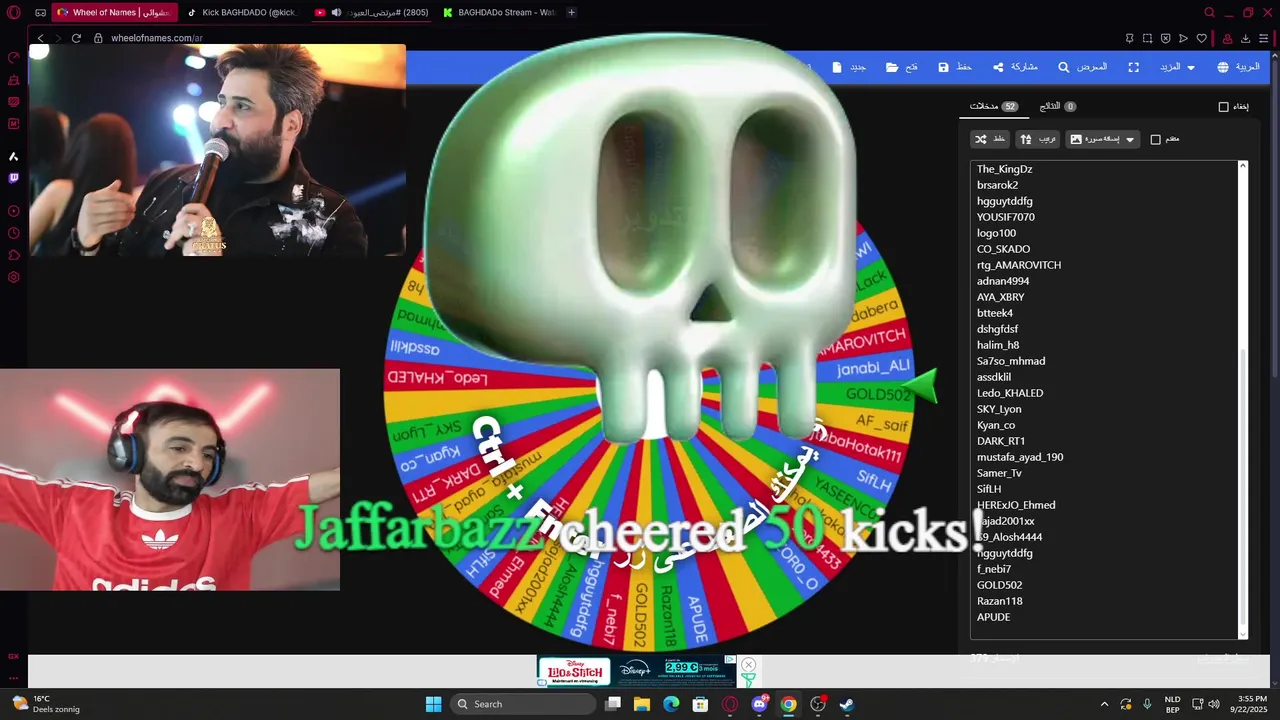Viewport: 1280px width, 720px height.
Task: Click entry rtg_AMAROVITCH in the list
Action: click(x=1019, y=265)
